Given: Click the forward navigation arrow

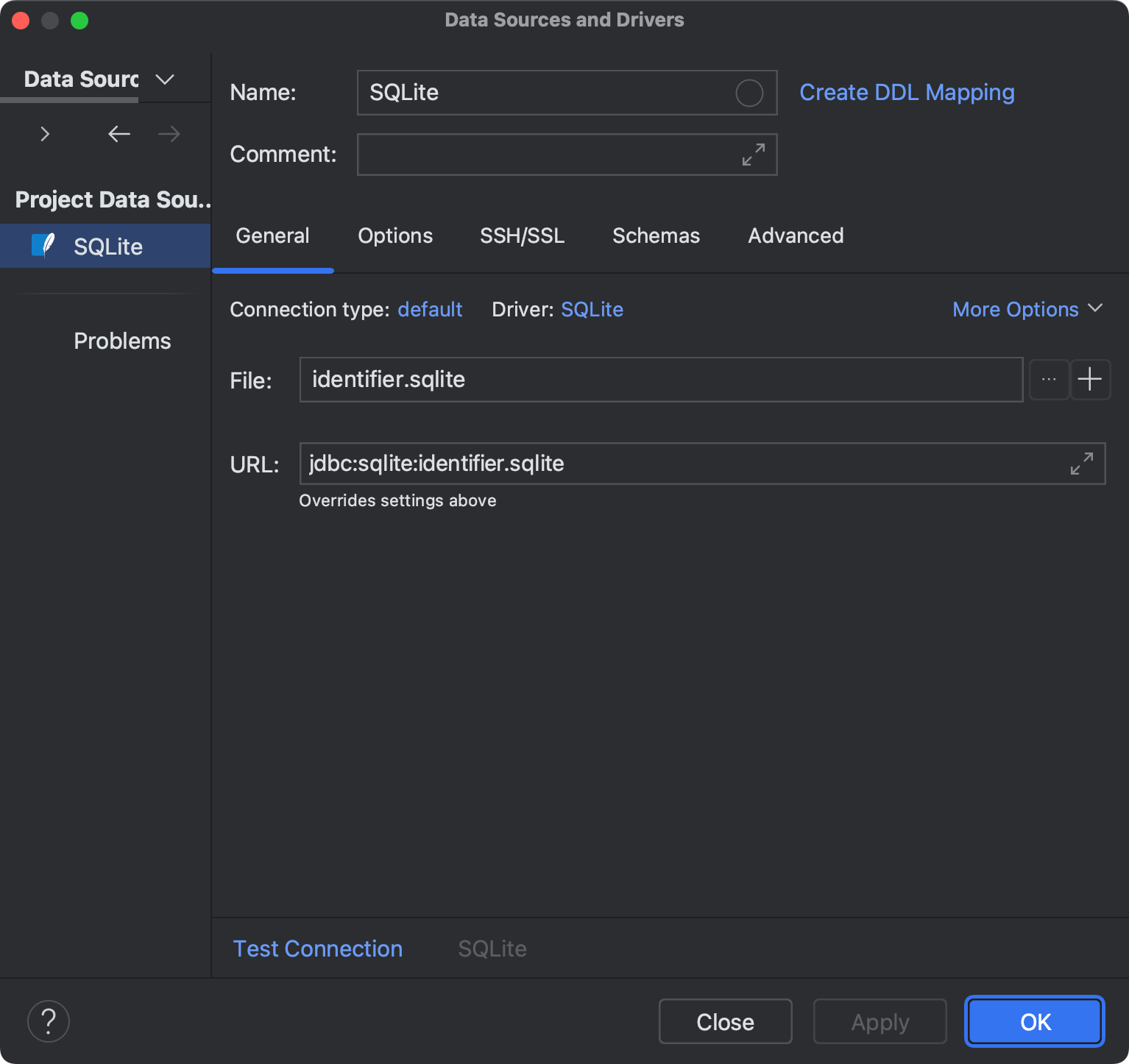Looking at the screenshot, I should click(169, 134).
